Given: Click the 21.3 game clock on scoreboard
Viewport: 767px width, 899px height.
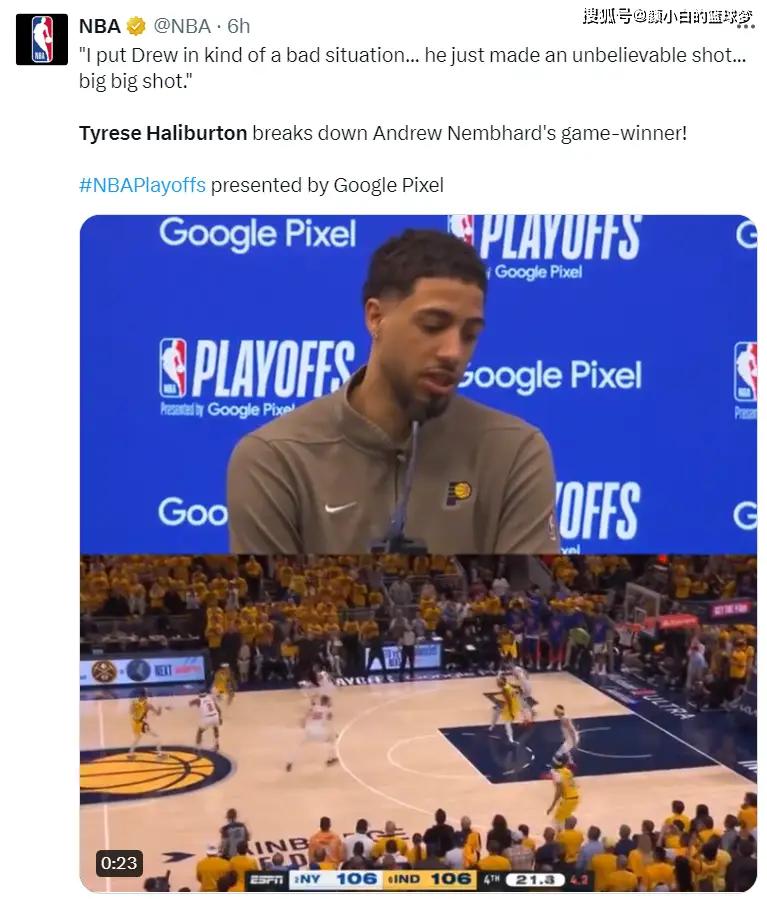Looking at the screenshot, I should click(x=535, y=880).
